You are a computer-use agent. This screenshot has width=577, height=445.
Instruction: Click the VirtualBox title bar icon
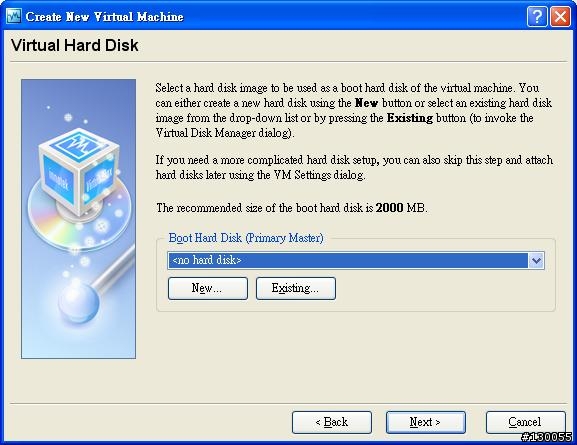[x=13, y=16]
